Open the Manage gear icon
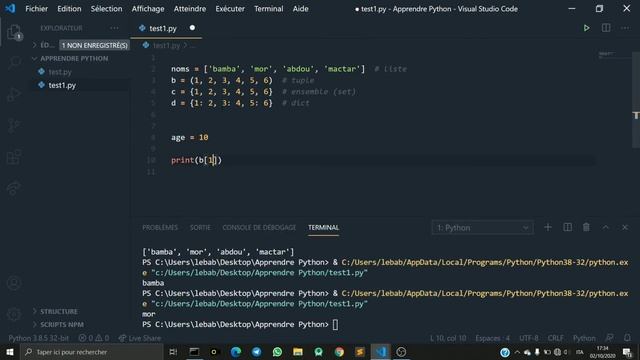 14,314
